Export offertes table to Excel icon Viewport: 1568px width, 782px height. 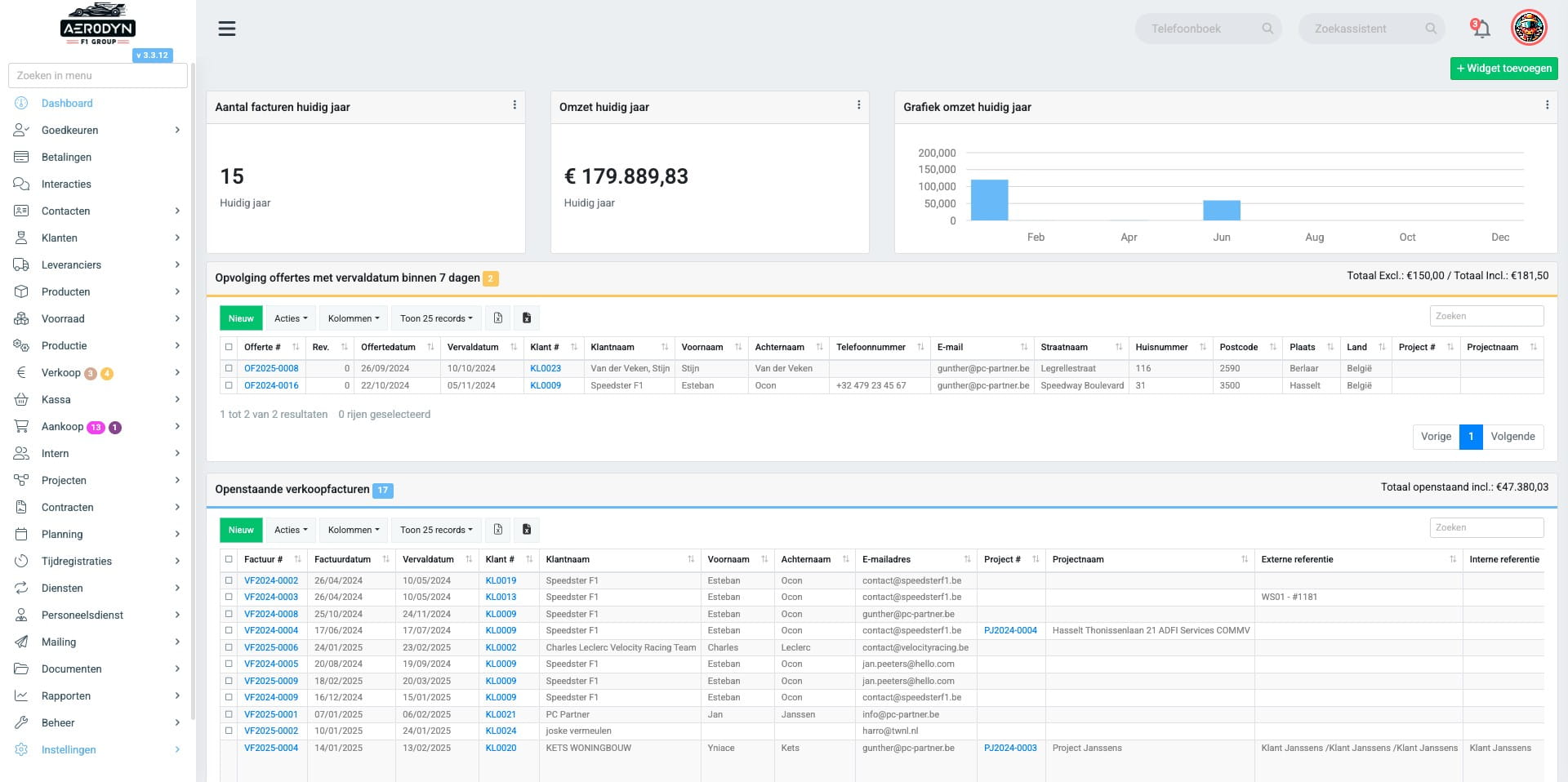[x=498, y=318]
